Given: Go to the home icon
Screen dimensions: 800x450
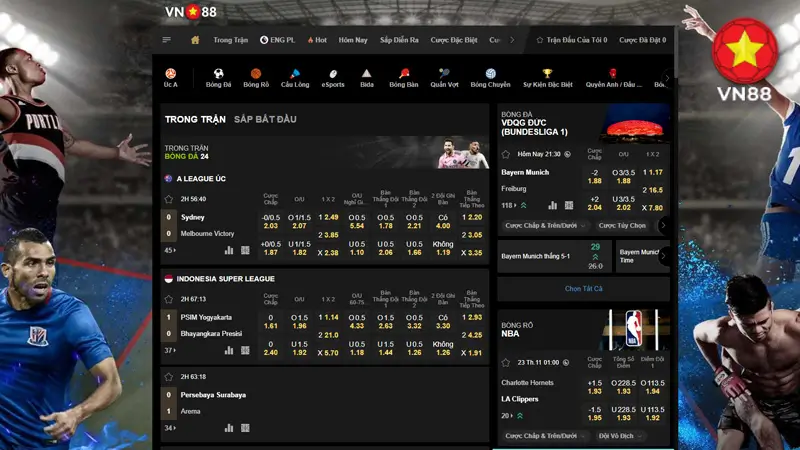Looking at the screenshot, I should point(195,40).
